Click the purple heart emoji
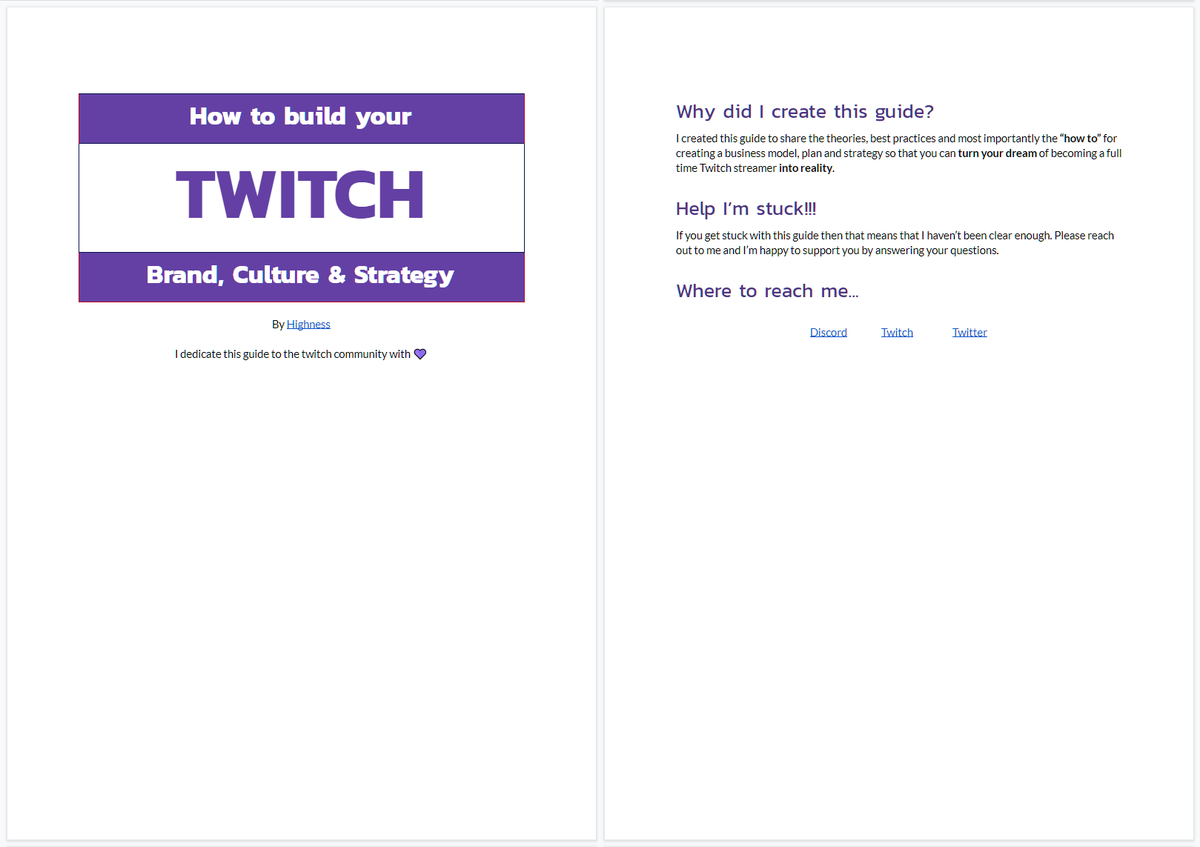Viewport: 1200px width, 847px height. [x=420, y=354]
